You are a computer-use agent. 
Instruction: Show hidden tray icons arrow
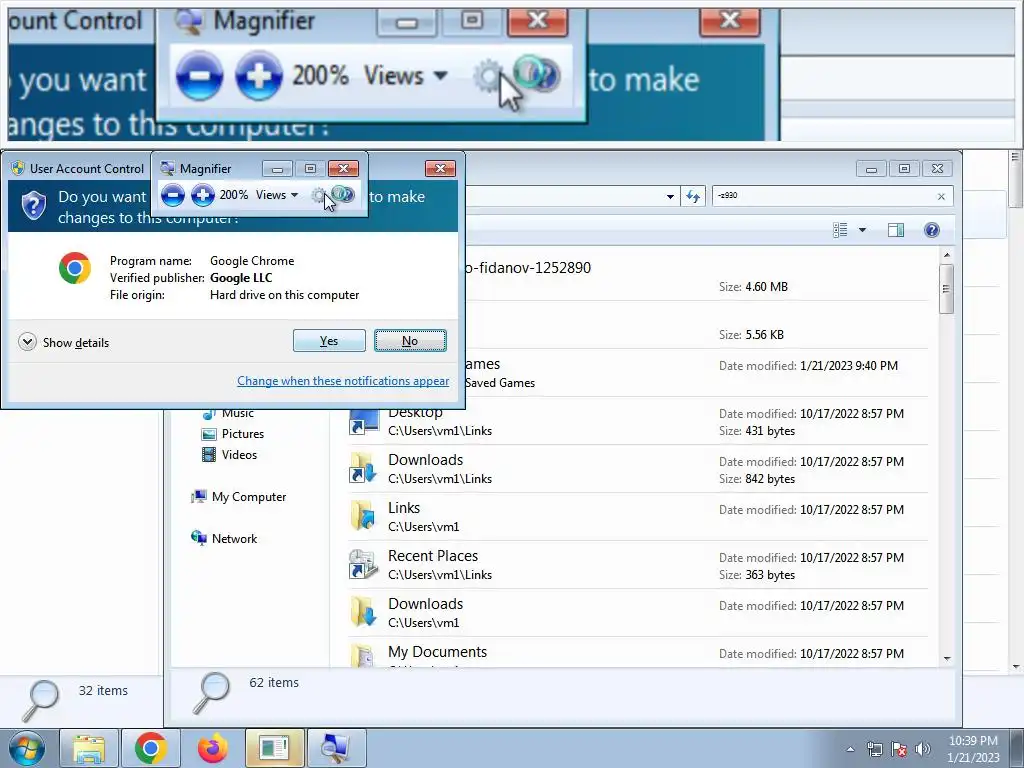click(x=850, y=750)
